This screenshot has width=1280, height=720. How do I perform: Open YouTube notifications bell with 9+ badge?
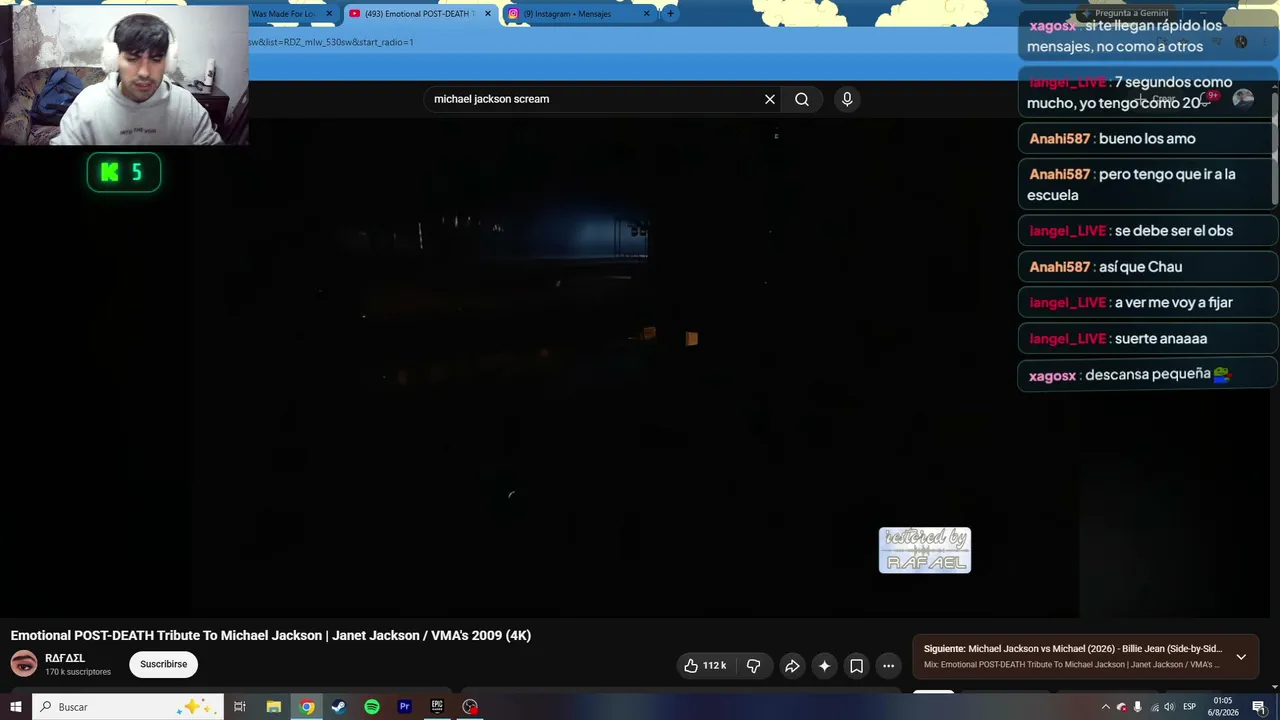(1207, 98)
